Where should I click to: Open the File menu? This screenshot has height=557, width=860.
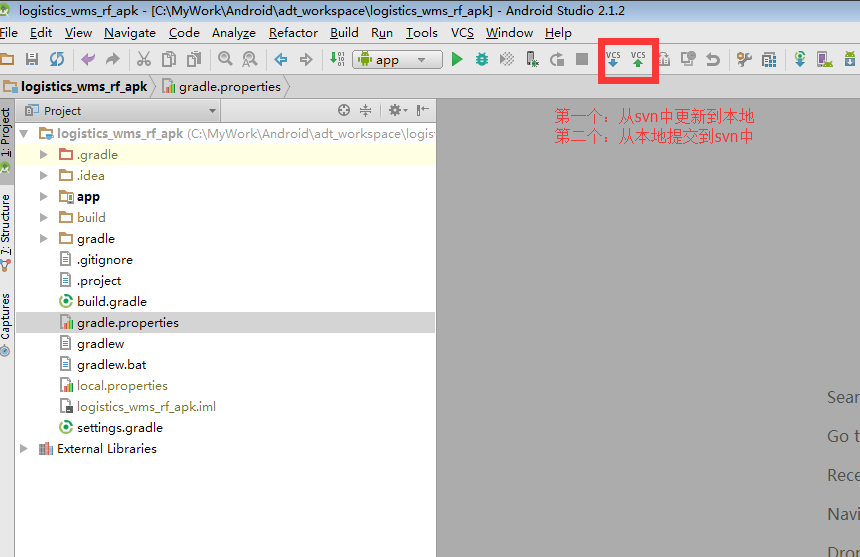[8, 33]
